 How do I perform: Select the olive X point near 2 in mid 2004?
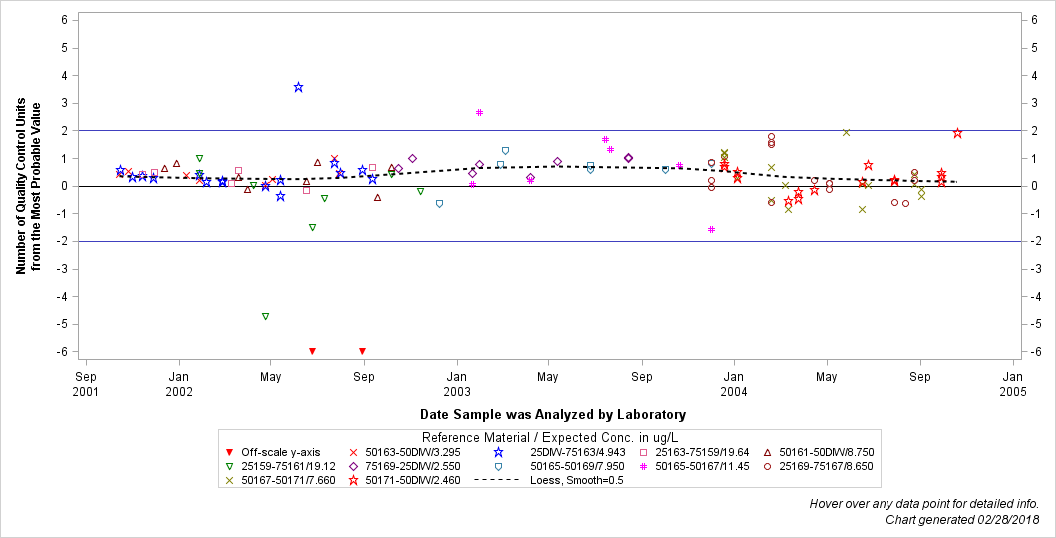click(x=847, y=133)
